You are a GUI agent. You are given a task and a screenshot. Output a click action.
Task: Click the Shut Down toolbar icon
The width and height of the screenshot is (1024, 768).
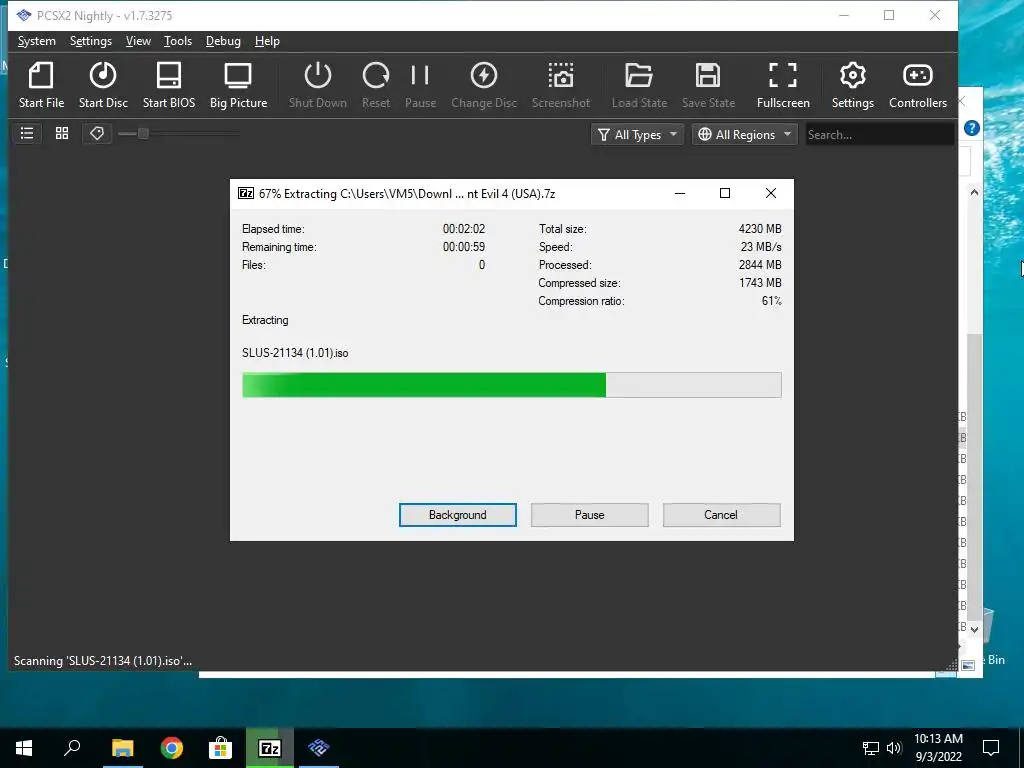click(317, 85)
